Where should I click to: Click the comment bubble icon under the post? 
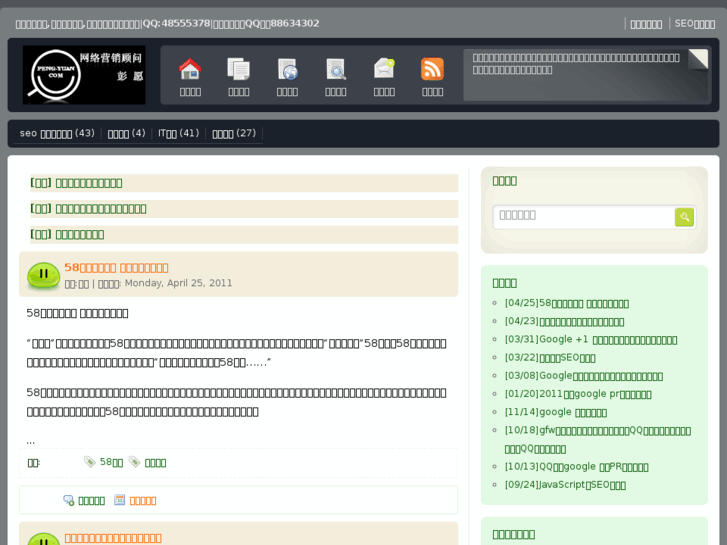tap(69, 500)
